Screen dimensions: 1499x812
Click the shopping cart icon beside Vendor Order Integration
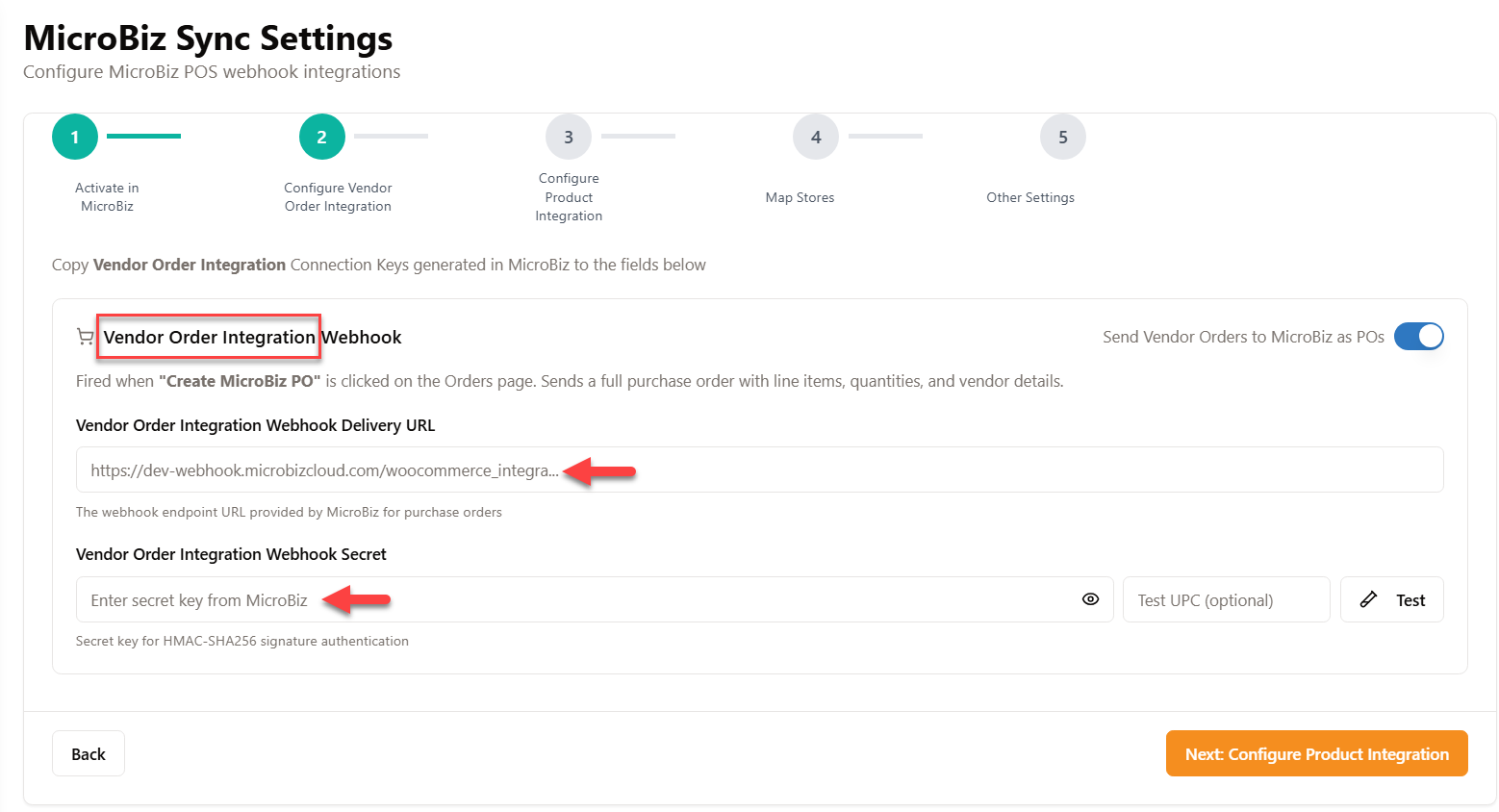click(85, 337)
